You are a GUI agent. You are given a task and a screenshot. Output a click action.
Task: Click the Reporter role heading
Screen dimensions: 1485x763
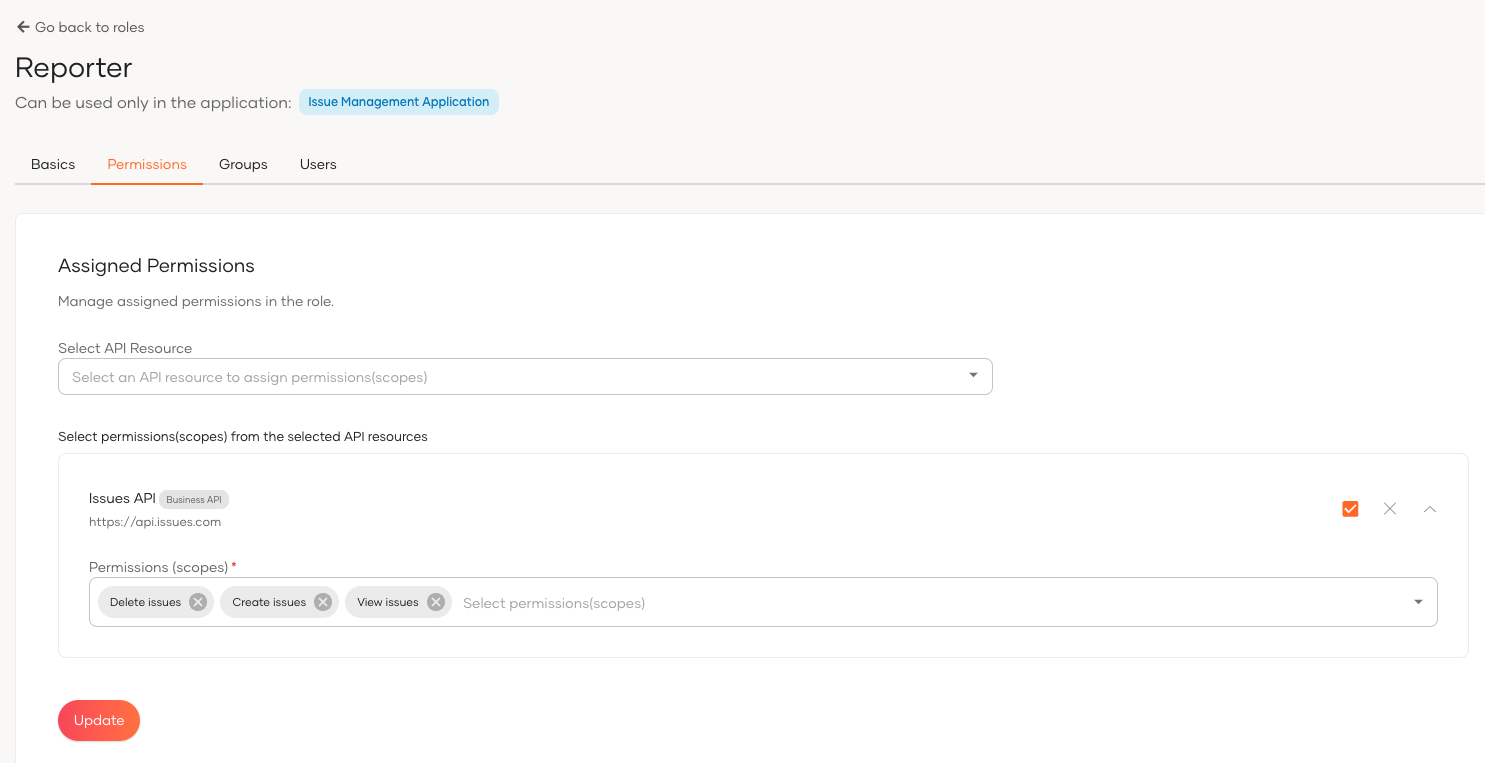74,68
